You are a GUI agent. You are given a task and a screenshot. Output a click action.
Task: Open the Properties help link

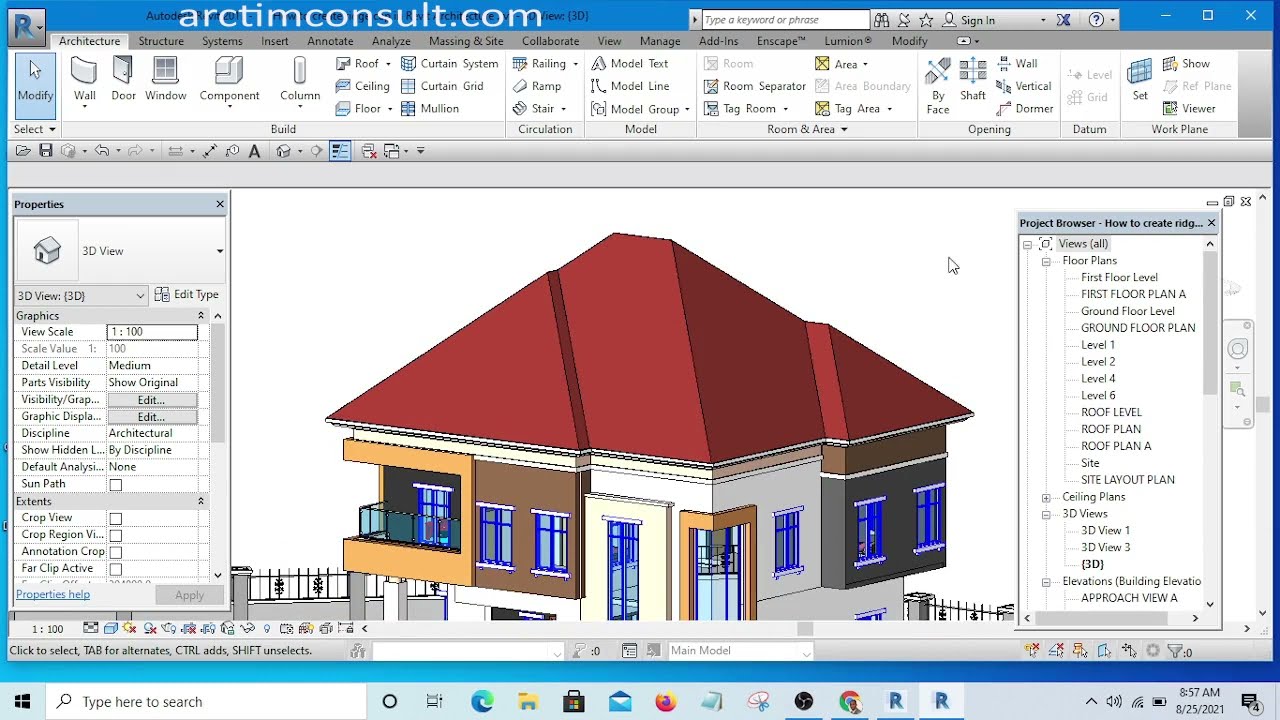(x=53, y=594)
